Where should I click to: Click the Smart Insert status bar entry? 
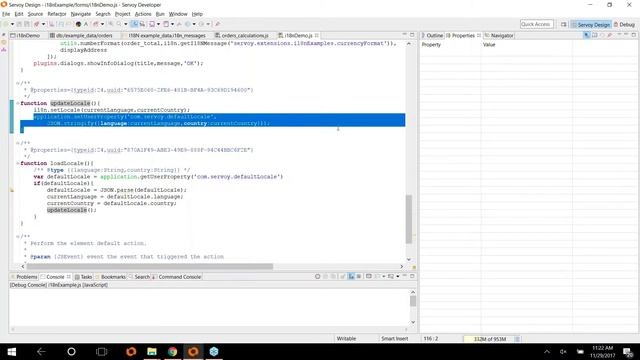click(394, 339)
